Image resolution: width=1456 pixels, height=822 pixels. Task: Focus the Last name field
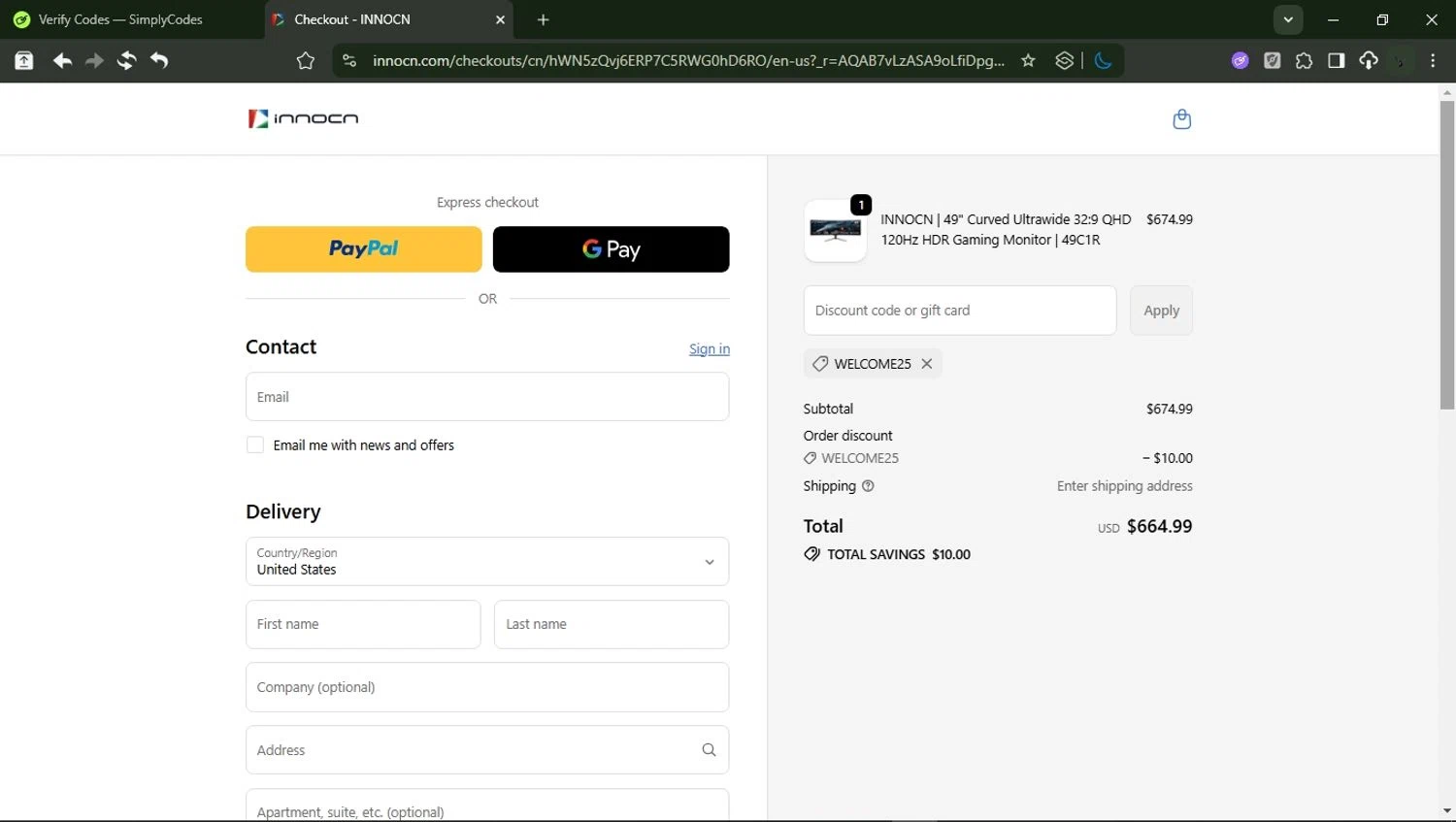(x=612, y=624)
